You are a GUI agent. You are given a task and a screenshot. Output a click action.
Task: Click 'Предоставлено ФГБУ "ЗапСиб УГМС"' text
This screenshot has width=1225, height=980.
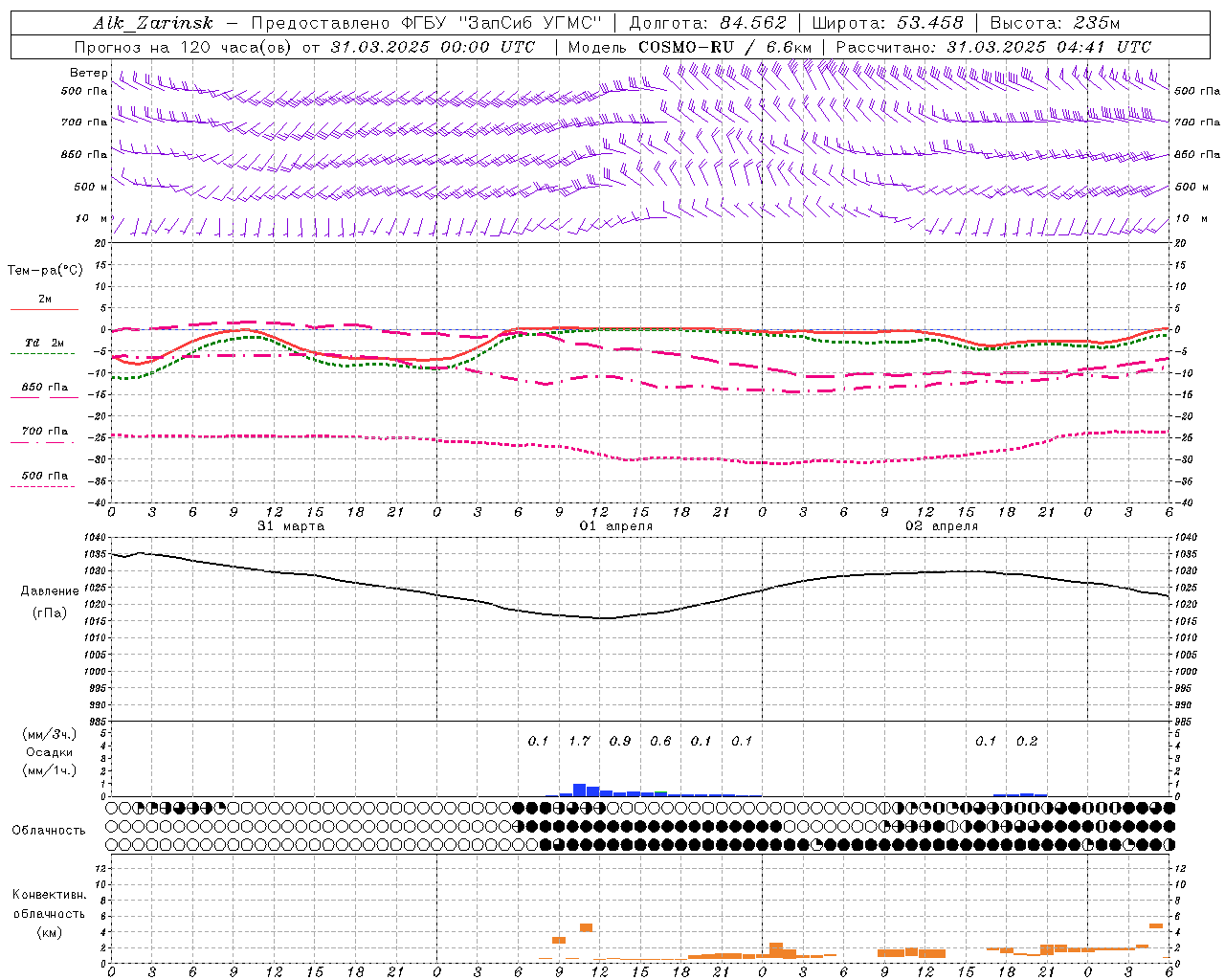426,23
